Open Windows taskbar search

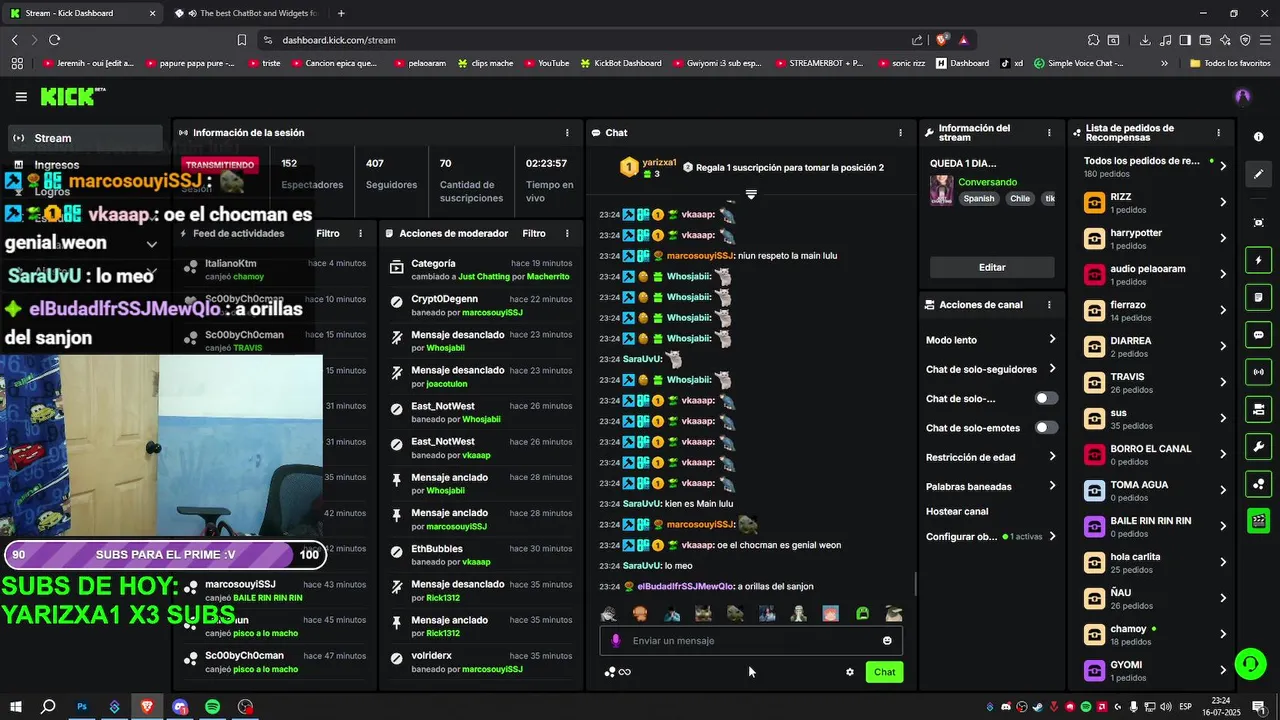pyautogui.click(x=48, y=707)
